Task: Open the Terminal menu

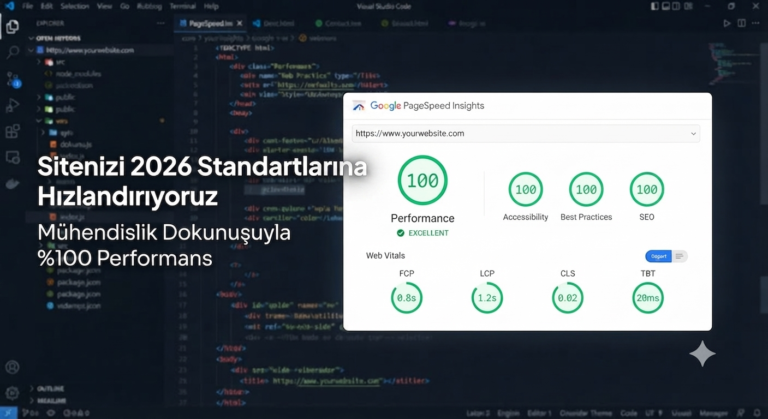Action: pos(182,6)
